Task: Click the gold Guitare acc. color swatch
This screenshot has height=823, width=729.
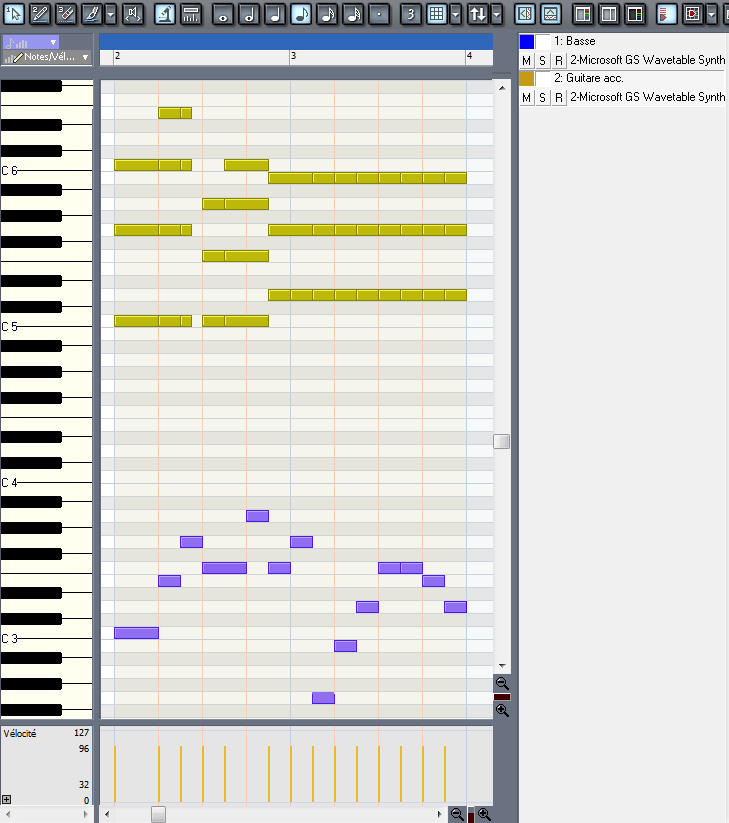Action: click(527, 78)
